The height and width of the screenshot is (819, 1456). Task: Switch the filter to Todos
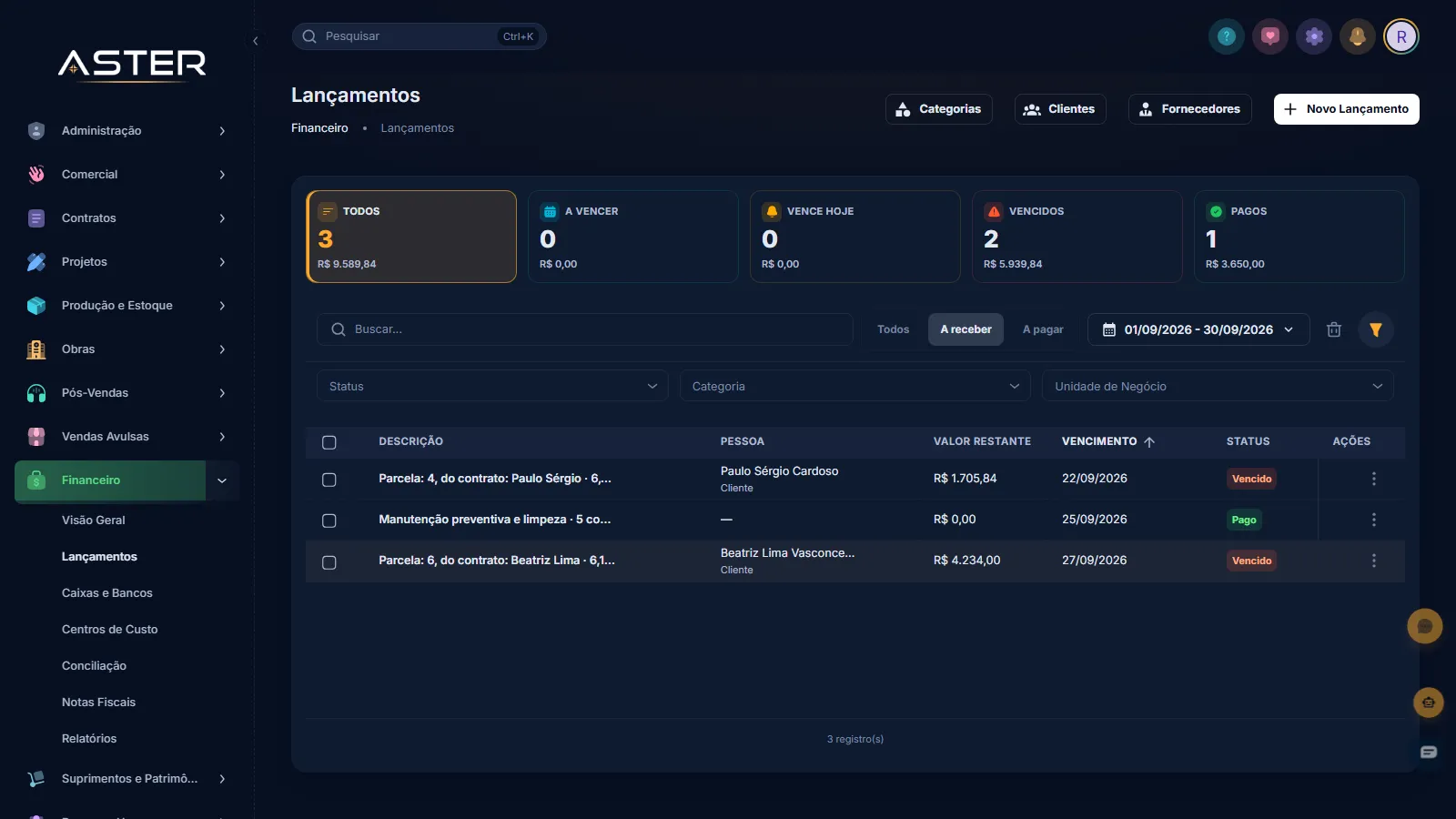click(893, 329)
